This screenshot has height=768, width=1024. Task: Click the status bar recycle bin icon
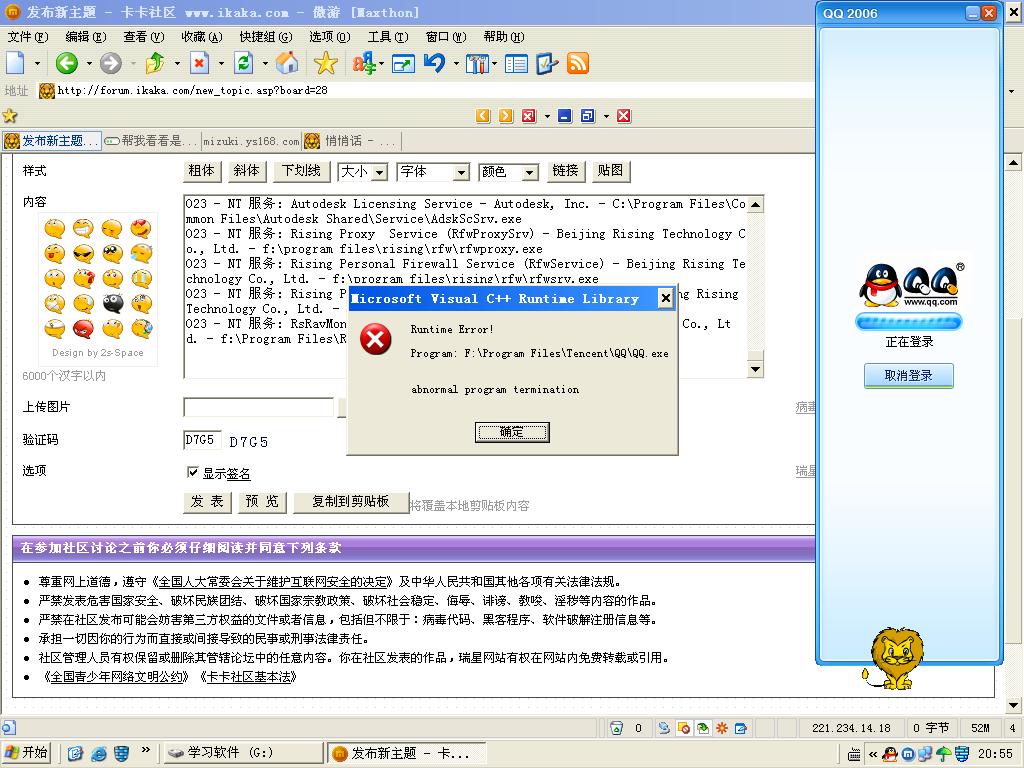(616, 728)
